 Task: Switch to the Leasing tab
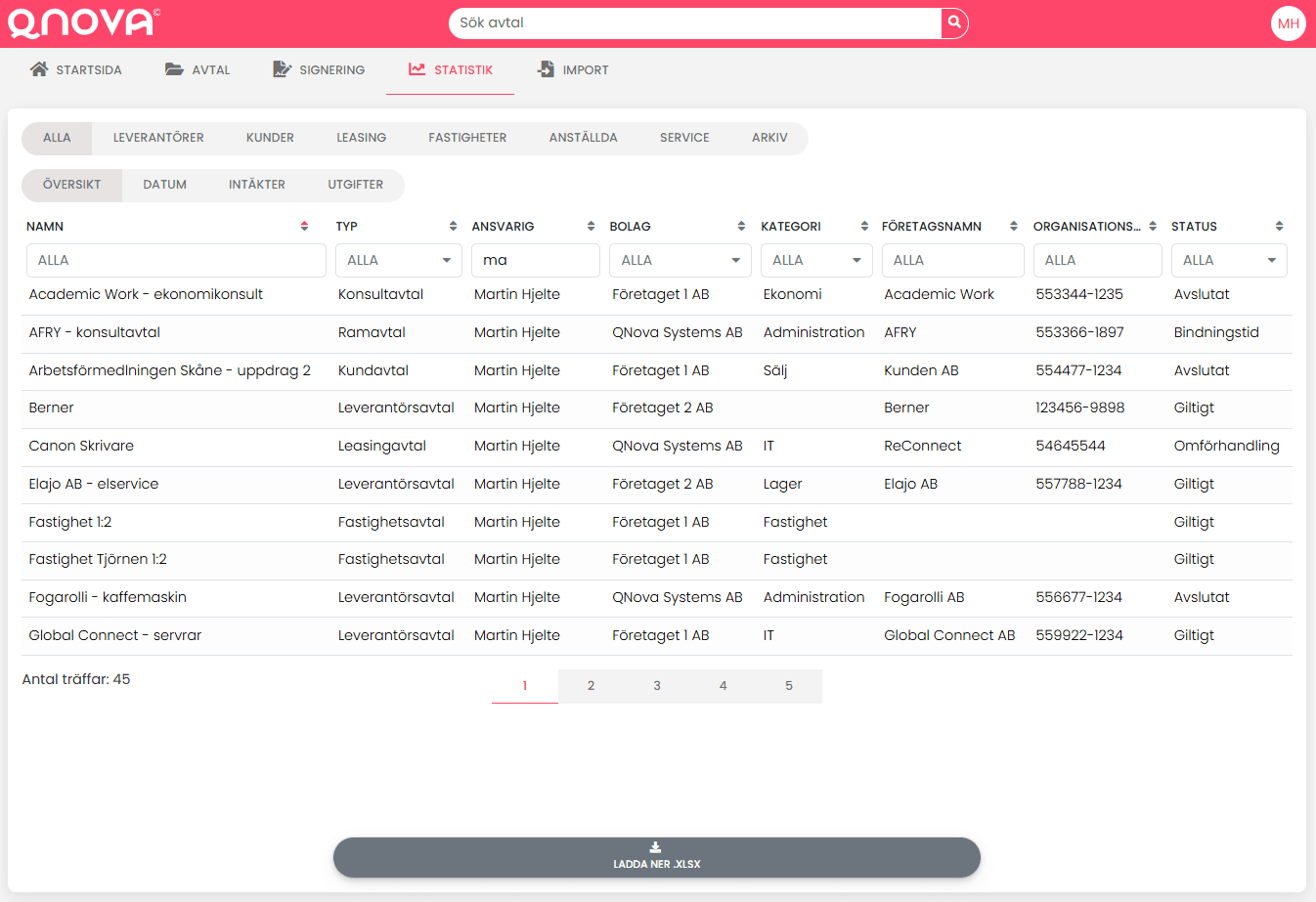(x=362, y=138)
